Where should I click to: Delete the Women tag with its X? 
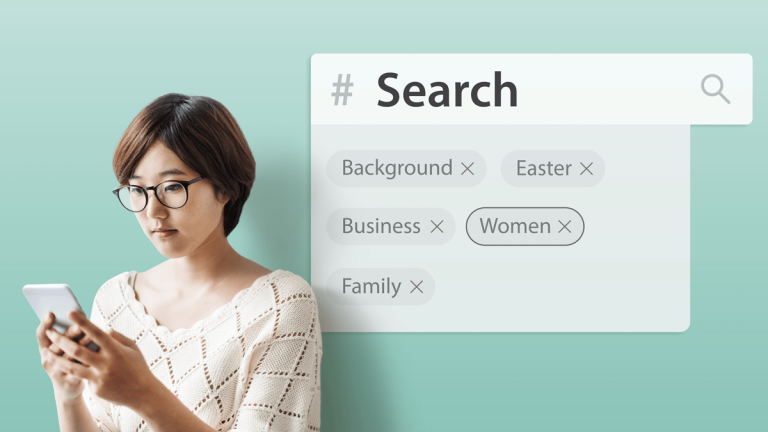(565, 227)
